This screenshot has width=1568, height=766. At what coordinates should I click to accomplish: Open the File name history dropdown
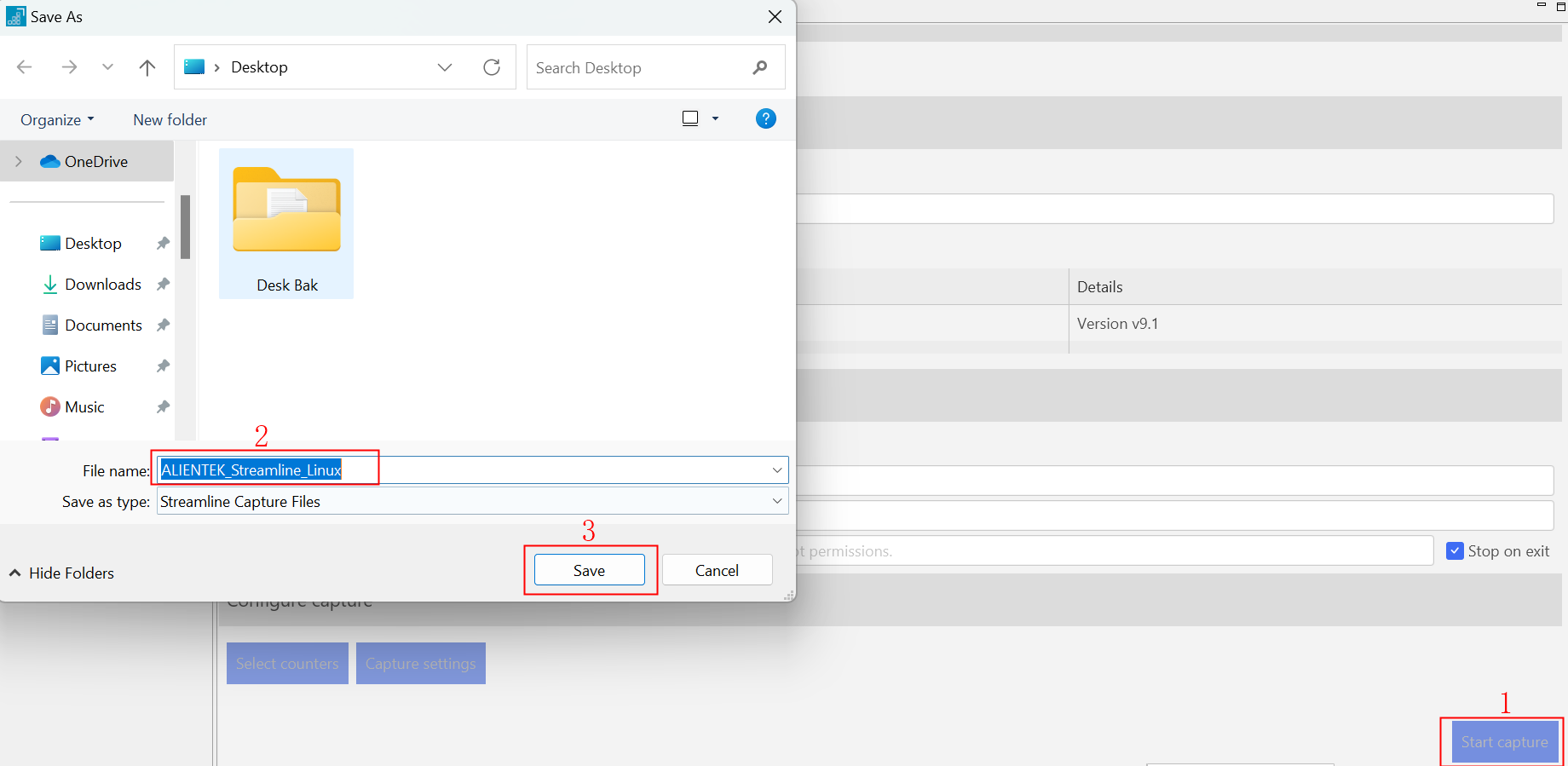coord(776,470)
